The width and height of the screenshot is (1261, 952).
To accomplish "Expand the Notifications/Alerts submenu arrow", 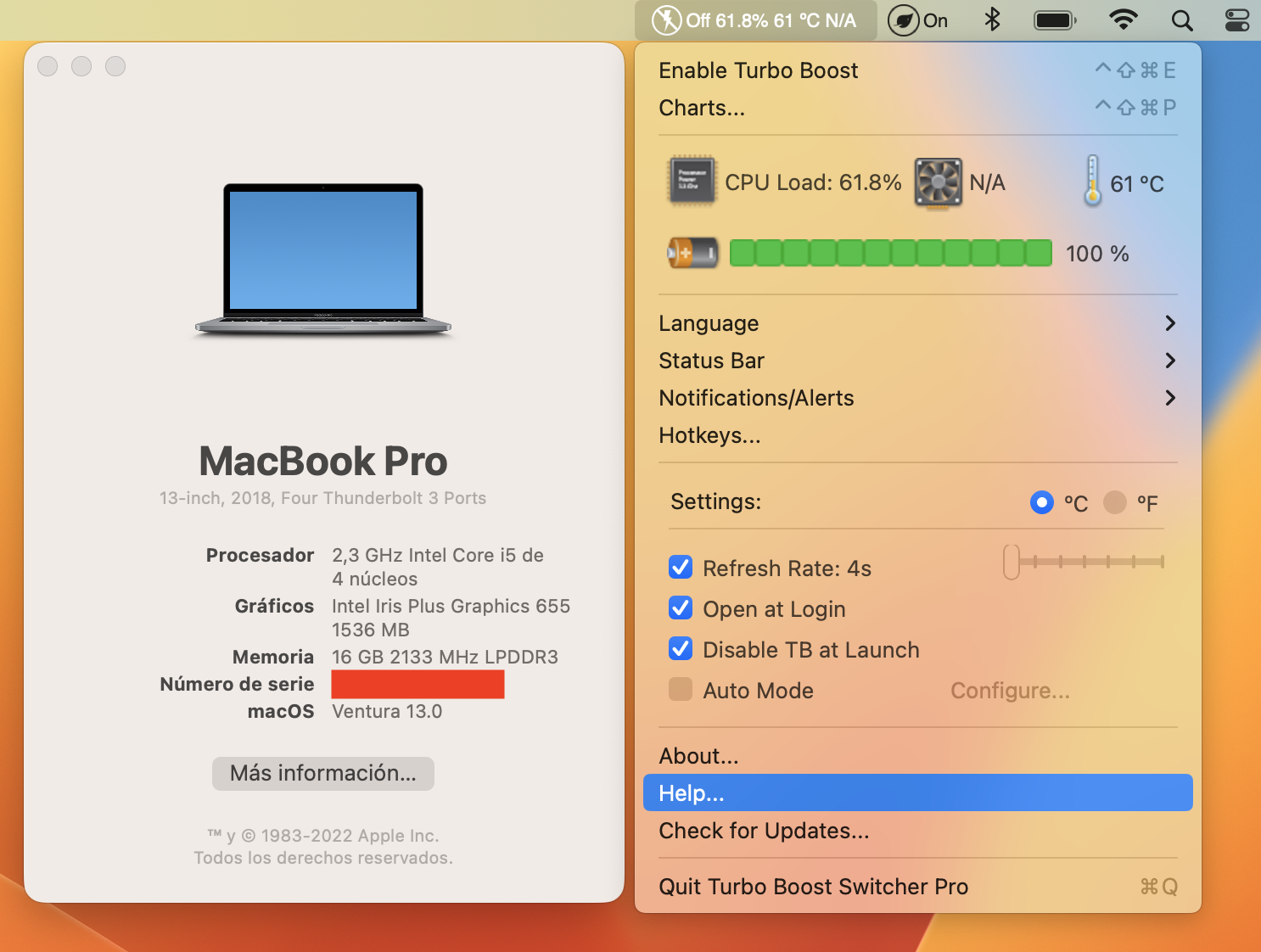I will (x=1170, y=398).
